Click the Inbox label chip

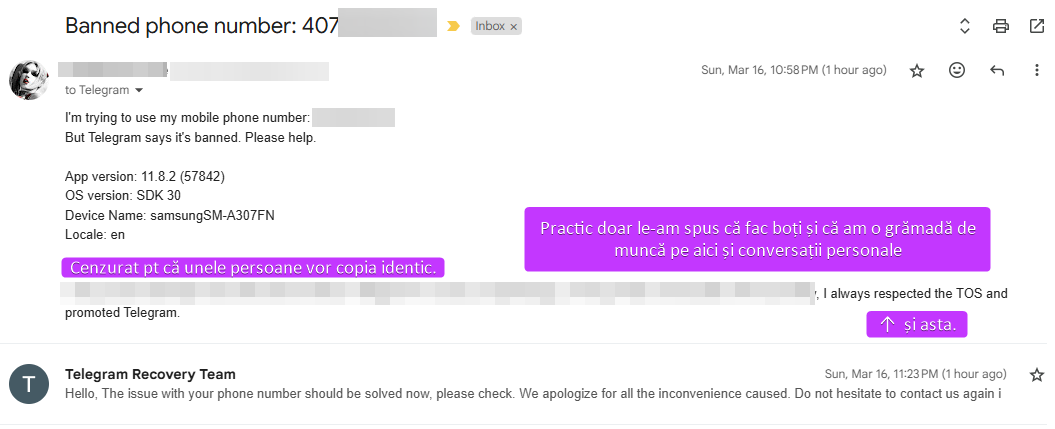[490, 27]
